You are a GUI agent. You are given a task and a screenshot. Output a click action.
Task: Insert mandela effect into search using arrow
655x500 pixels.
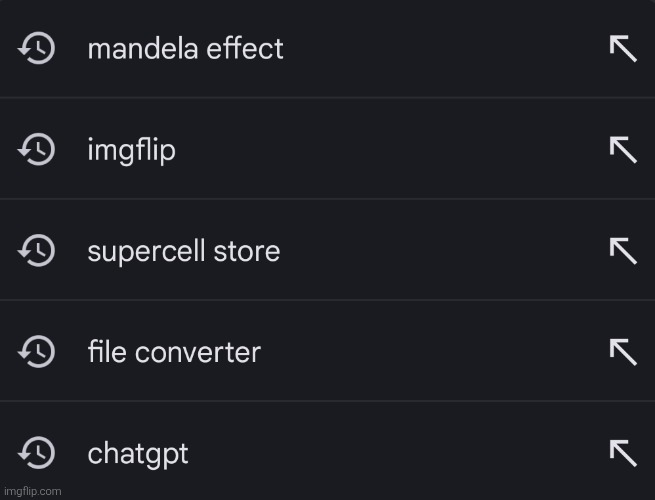pos(623,48)
